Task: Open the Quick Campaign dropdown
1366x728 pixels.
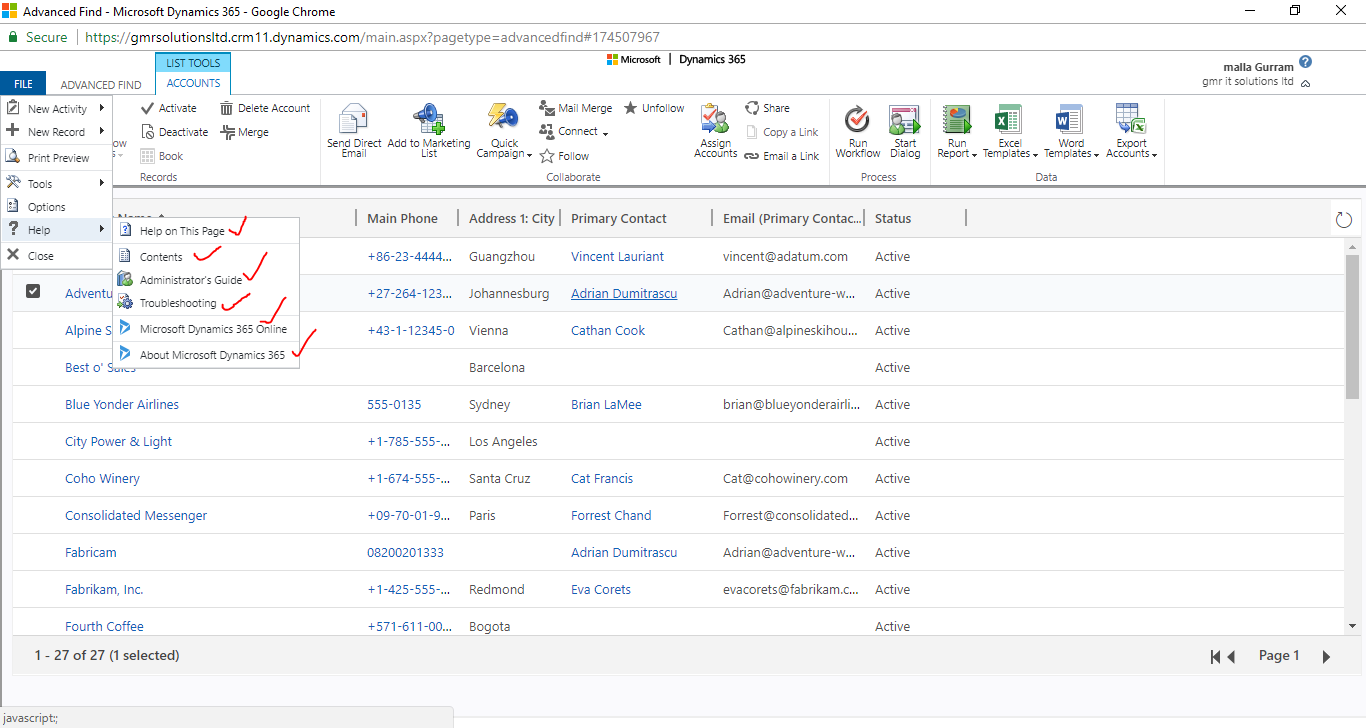Action: click(x=504, y=131)
